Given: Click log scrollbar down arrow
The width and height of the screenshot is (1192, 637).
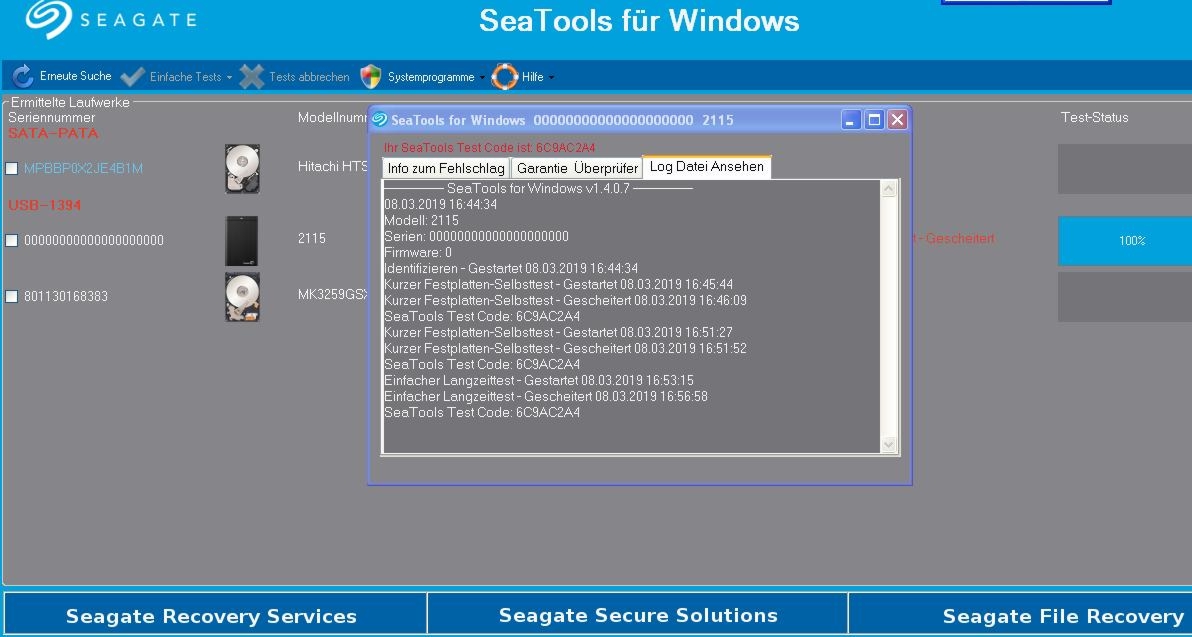Looking at the screenshot, I should click(889, 445).
